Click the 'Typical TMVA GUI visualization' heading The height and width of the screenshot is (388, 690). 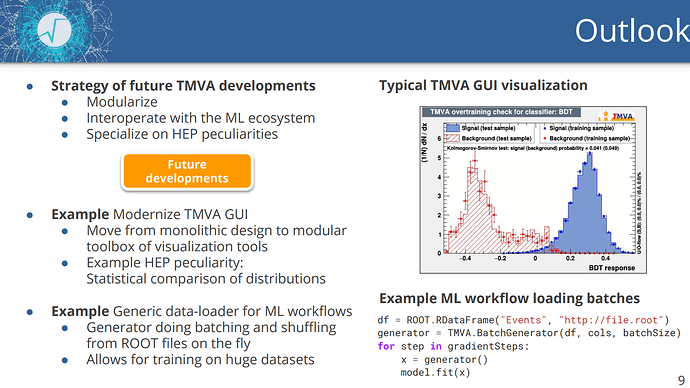pos(483,85)
